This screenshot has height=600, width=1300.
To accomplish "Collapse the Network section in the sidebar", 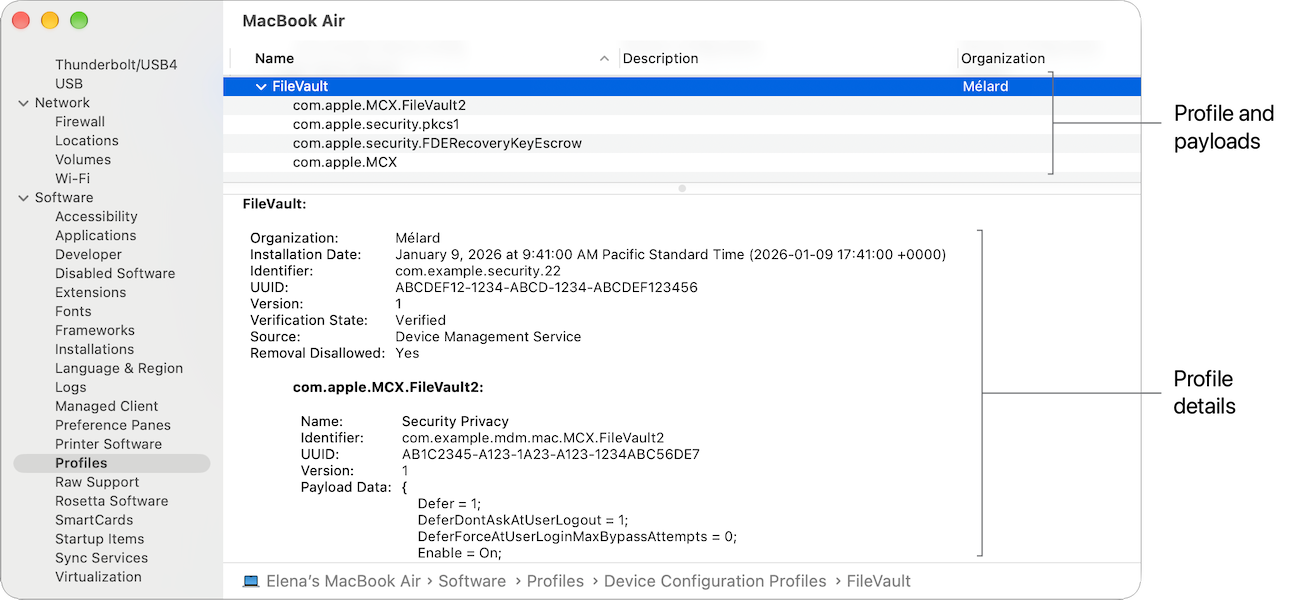I will coord(24,103).
